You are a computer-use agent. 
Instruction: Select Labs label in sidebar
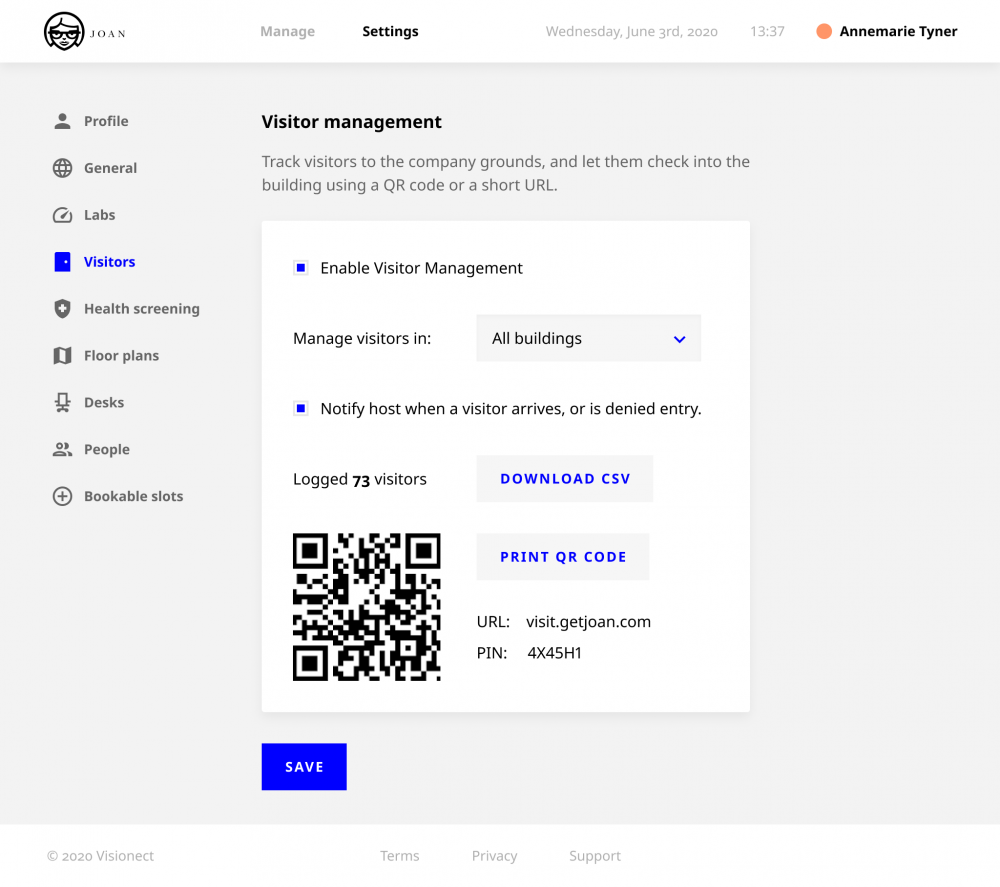[99, 215]
